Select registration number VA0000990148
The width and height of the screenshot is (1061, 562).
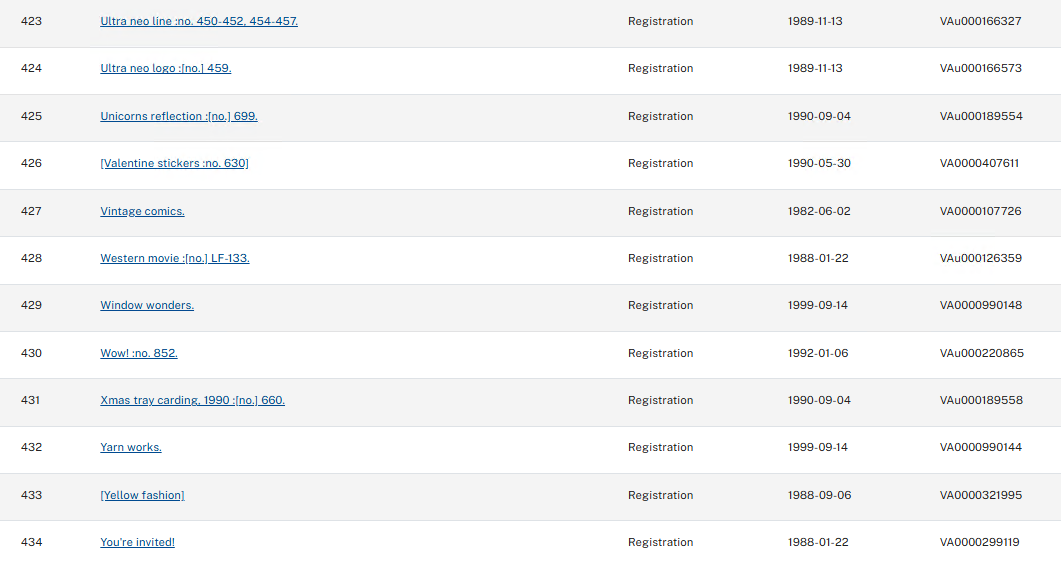[980, 305]
